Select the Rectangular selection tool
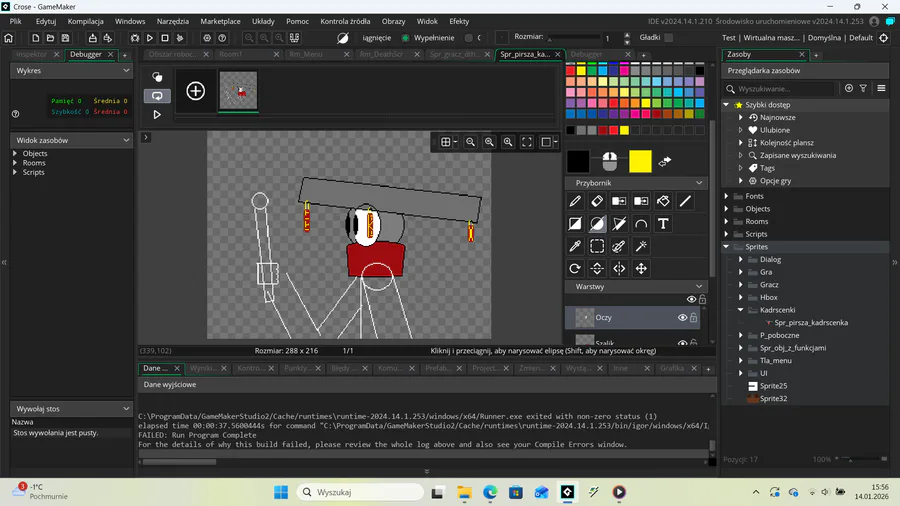900x506 pixels. (597, 246)
